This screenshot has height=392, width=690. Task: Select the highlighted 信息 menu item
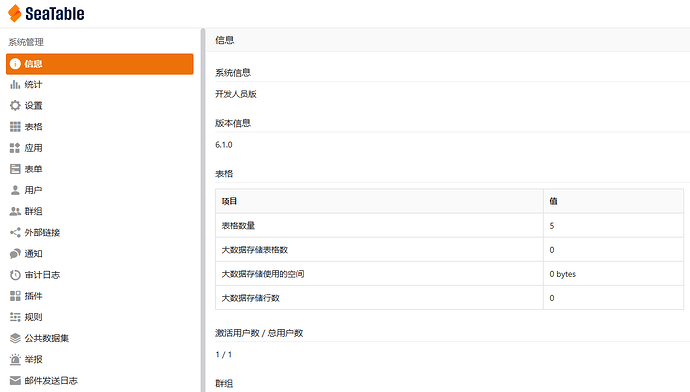click(100, 64)
